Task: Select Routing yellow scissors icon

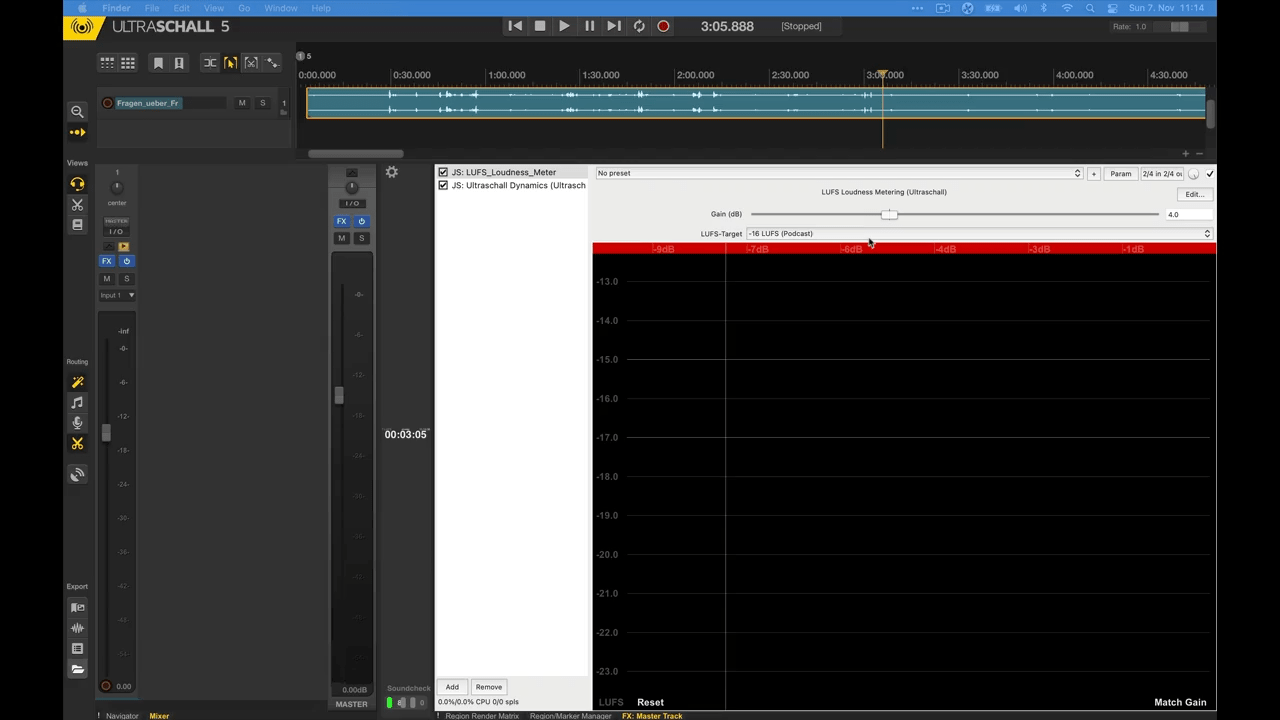Action: click(x=77, y=443)
